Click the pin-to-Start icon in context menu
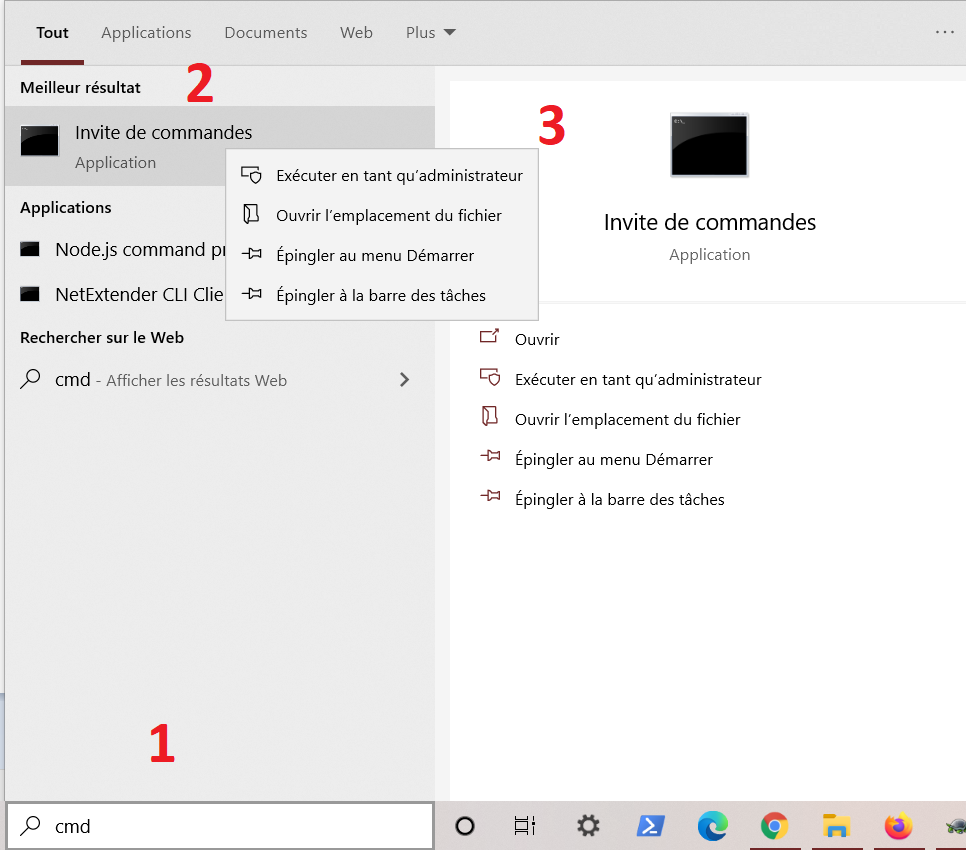This screenshot has height=850, width=966. click(x=251, y=254)
